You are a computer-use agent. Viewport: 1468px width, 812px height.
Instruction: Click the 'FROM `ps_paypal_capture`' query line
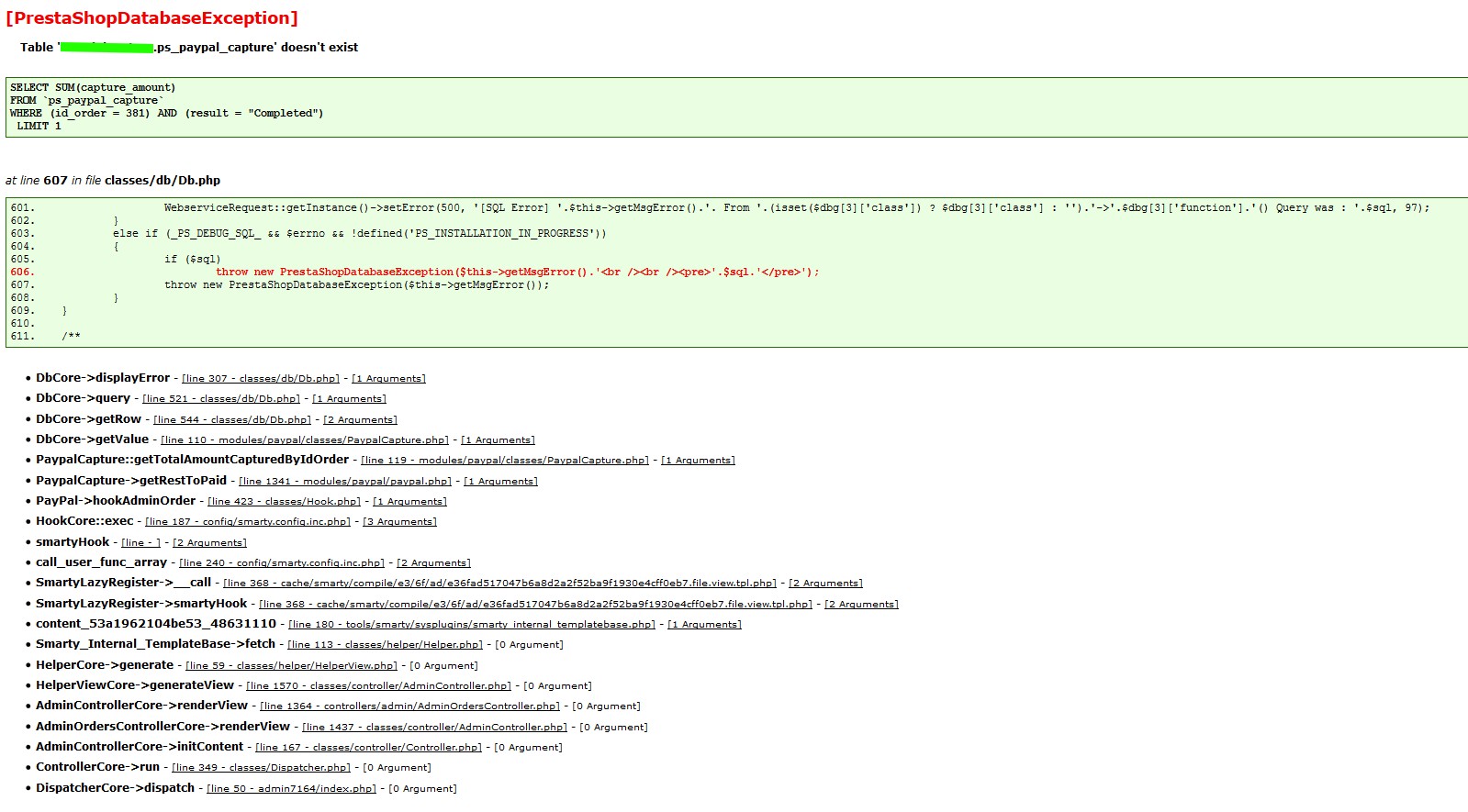[x=87, y=101]
